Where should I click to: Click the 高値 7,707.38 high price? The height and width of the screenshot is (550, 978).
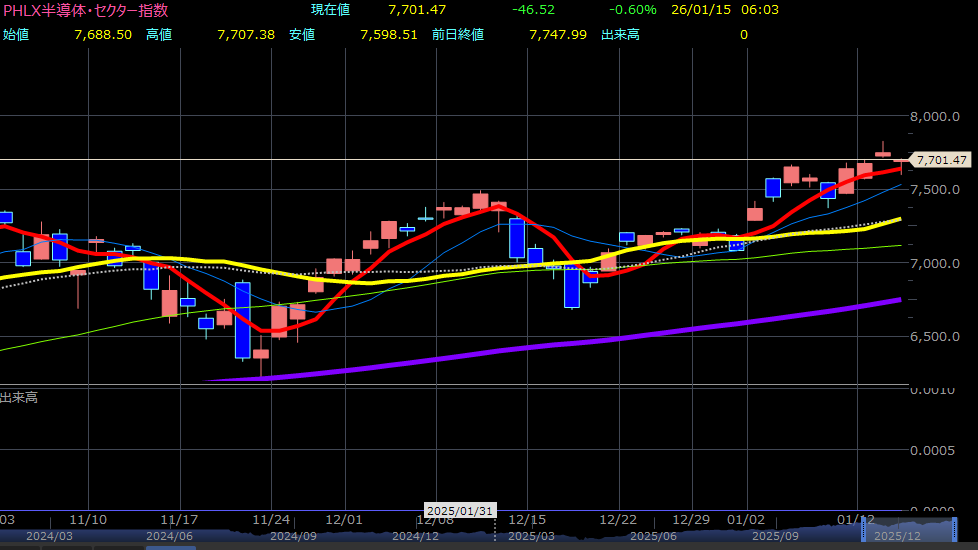(245, 34)
